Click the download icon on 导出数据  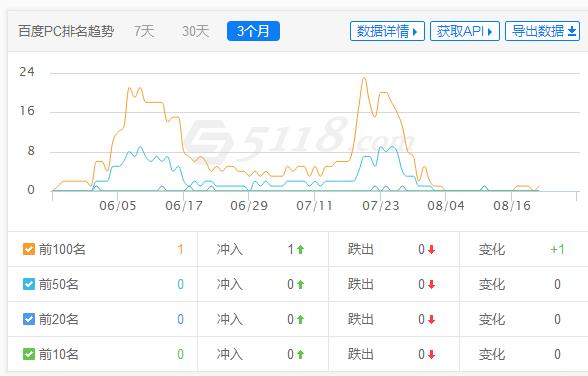click(x=572, y=31)
